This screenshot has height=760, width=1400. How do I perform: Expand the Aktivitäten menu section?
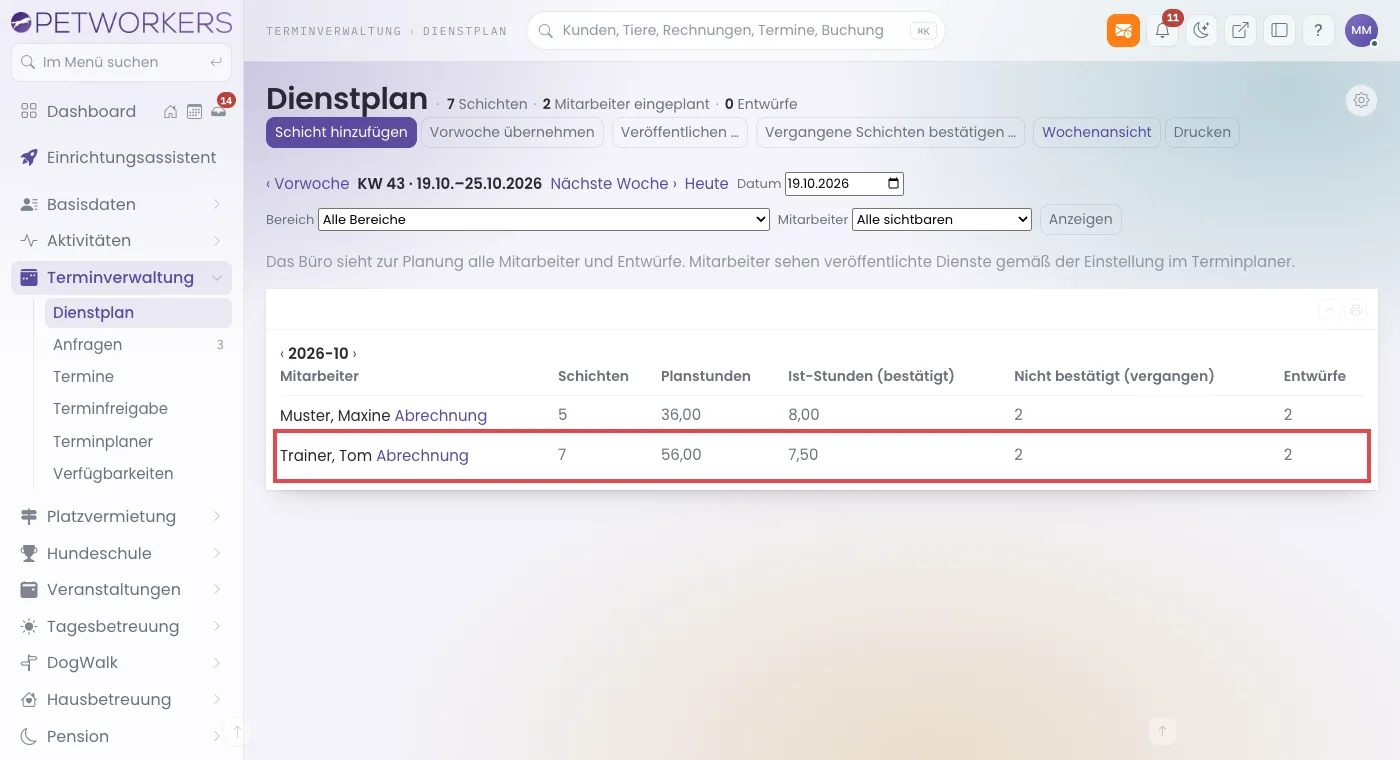click(121, 240)
